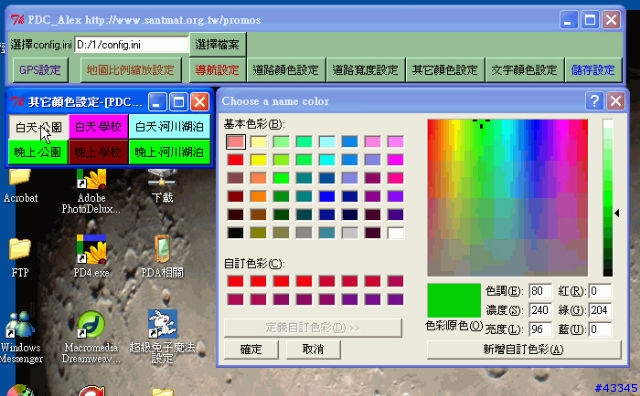Click the 亮度 luminosity value field
The image size is (640, 396).
pos(540,329)
